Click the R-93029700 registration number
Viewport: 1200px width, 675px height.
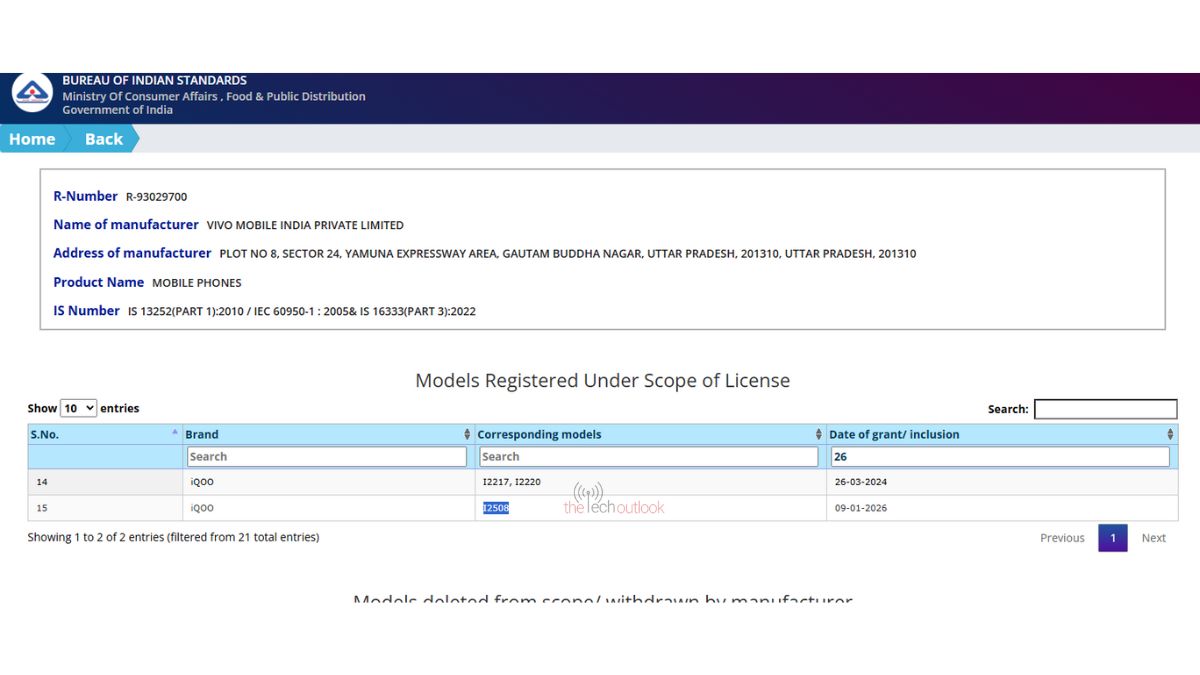click(156, 197)
